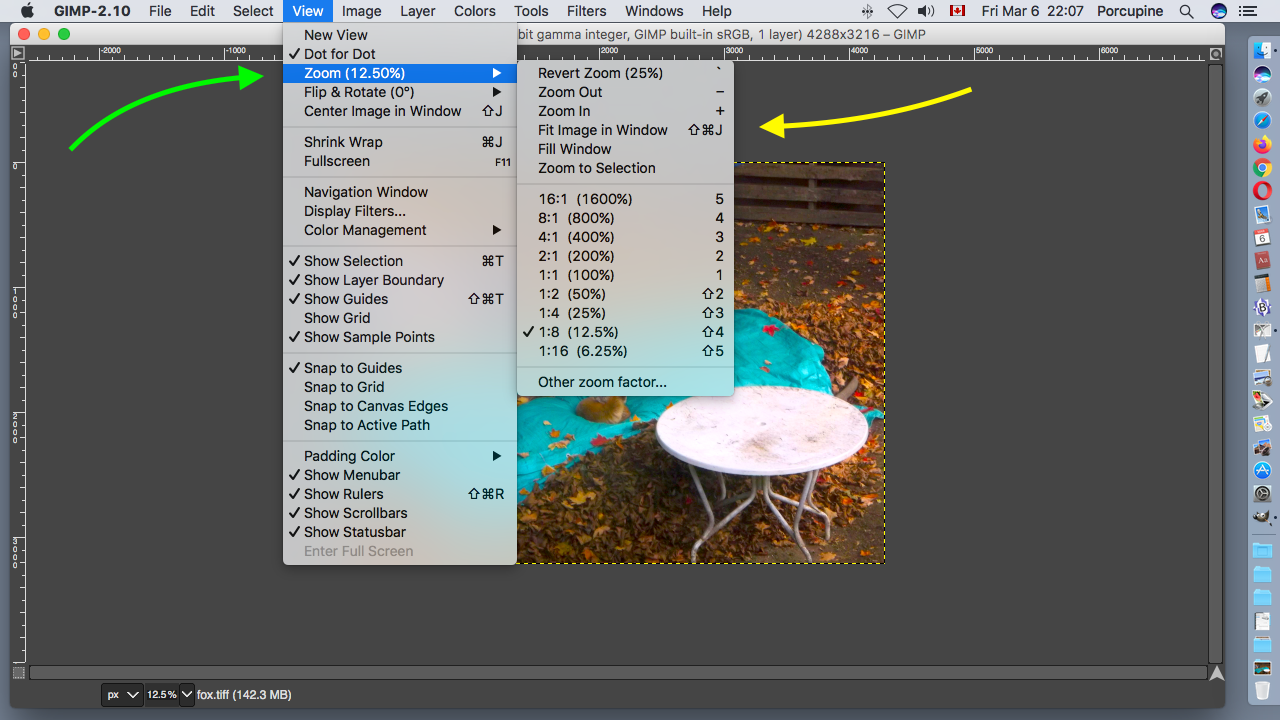Open Navigation Window
1280x720 pixels.
tap(400, 192)
